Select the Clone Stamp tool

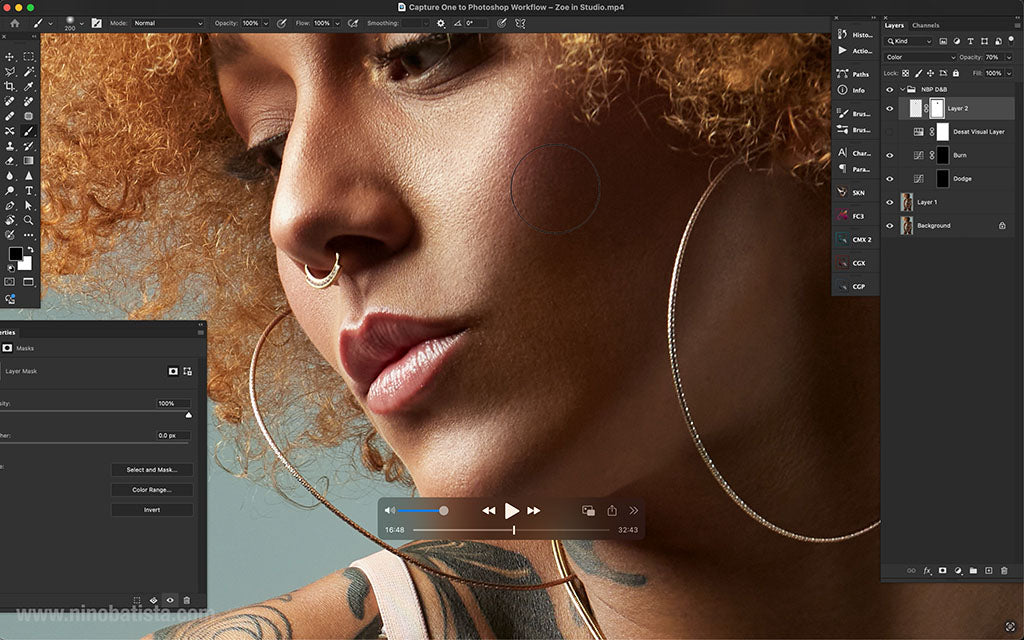[x=11, y=148]
